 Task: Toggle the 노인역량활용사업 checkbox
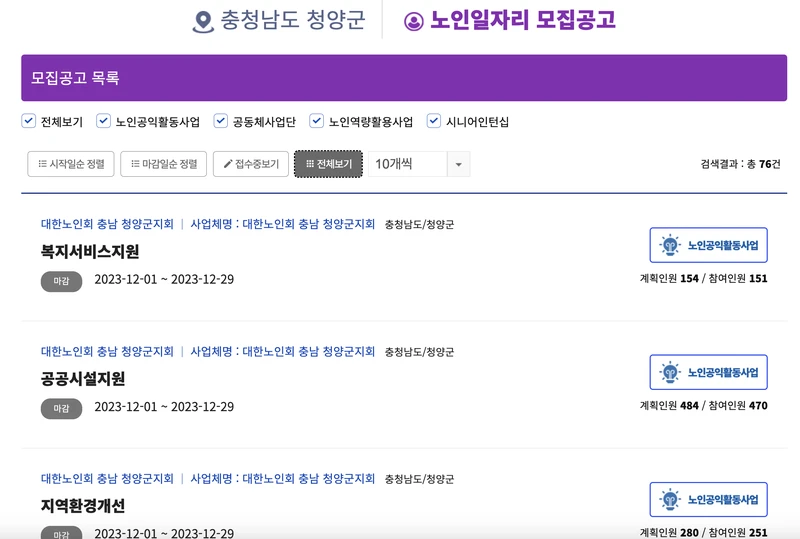316,121
